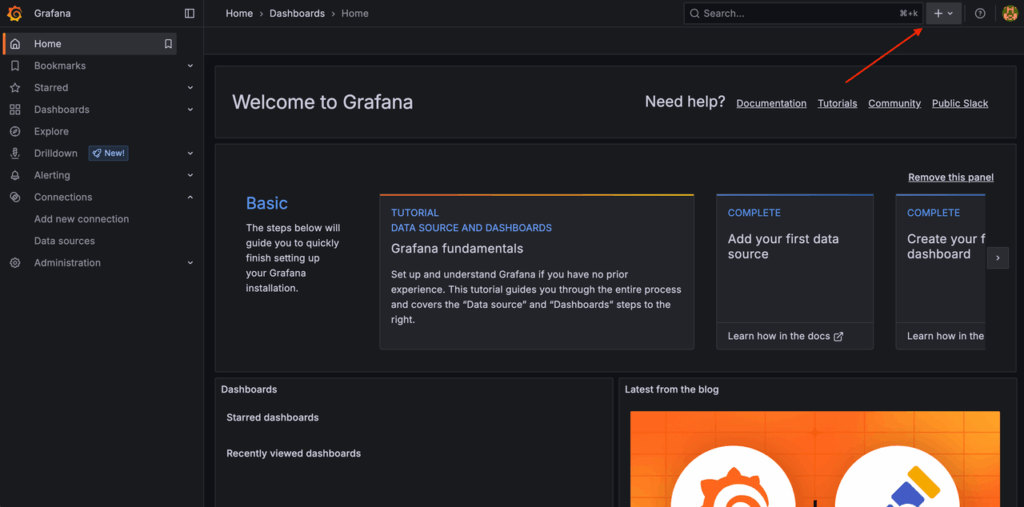Viewport: 1024px width, 507px height.
Task: Open the Documentation link
Action: (x=771, y=103)
